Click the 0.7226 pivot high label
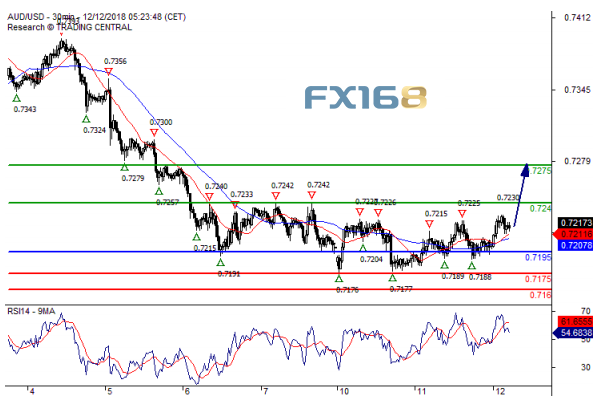 [x=386, y=202]
